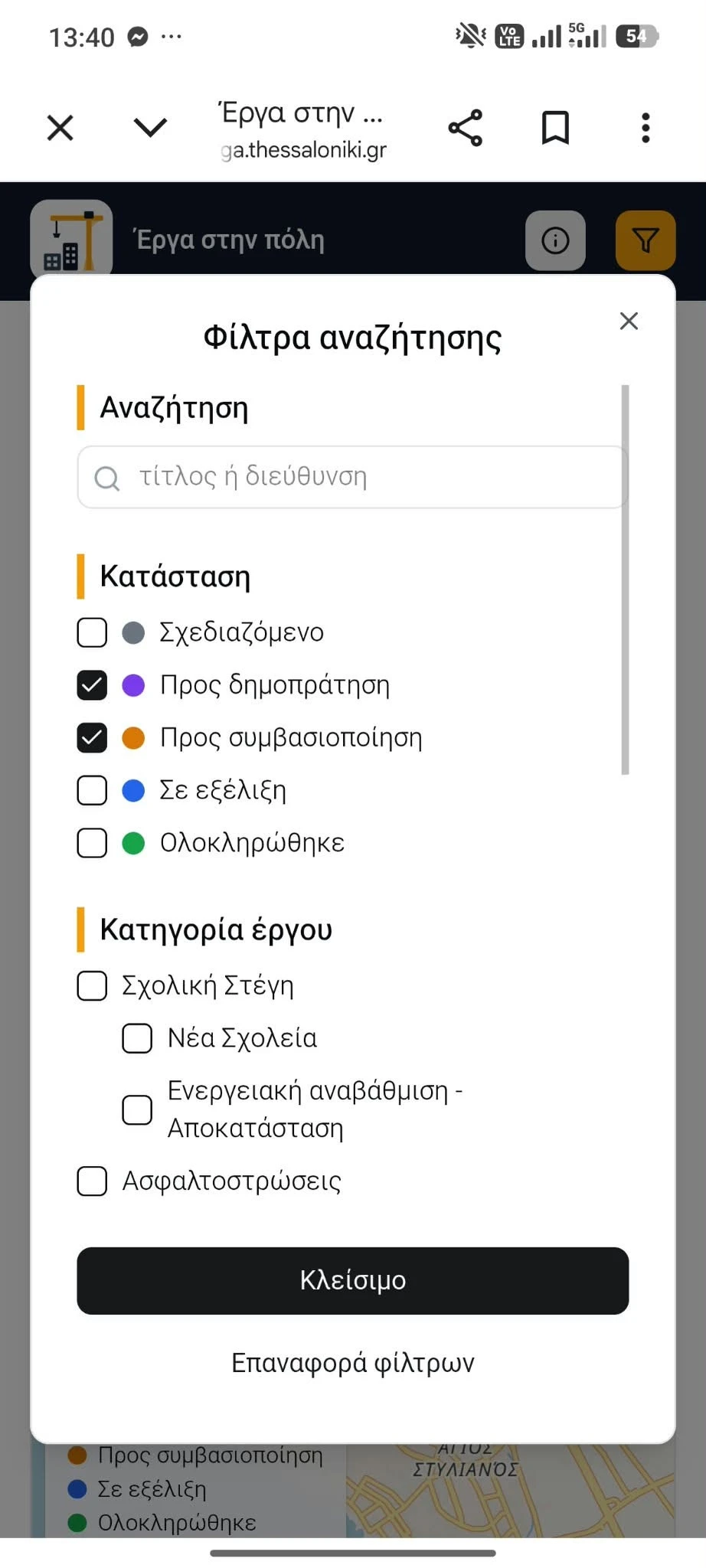This screenshot has width=706, height=1568.
Task: Click the purple Προς δημοπράτηση color dot
Action: (x=133, y=685)
